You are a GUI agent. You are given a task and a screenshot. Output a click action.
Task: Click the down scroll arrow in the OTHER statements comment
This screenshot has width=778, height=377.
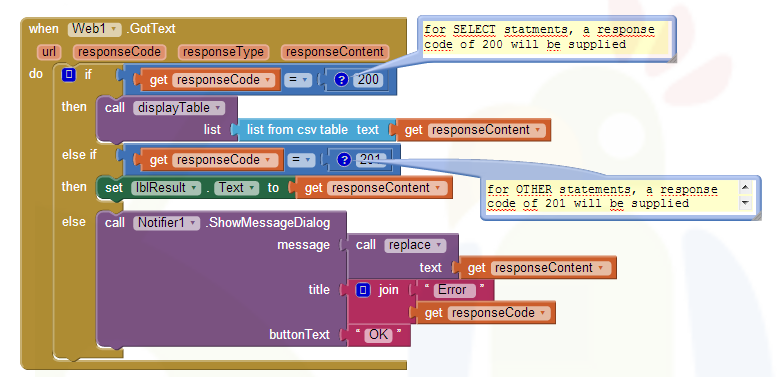[745, 202]
